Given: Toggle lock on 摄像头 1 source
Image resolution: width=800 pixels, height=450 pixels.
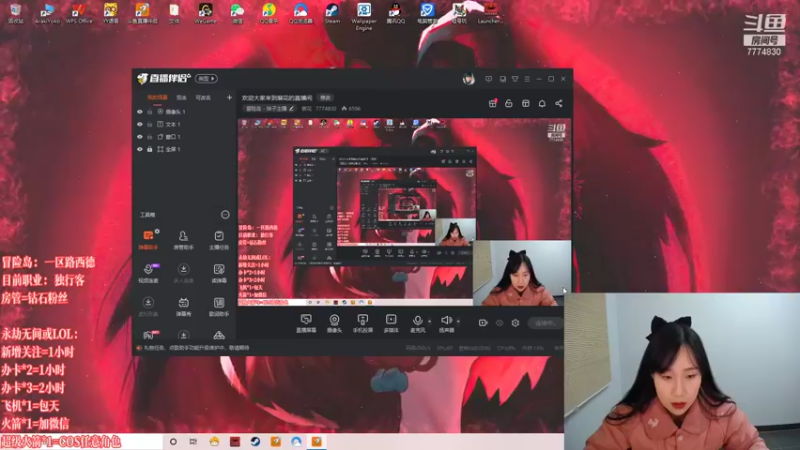Looking at the screenshot, I should (x=149, y=112).
